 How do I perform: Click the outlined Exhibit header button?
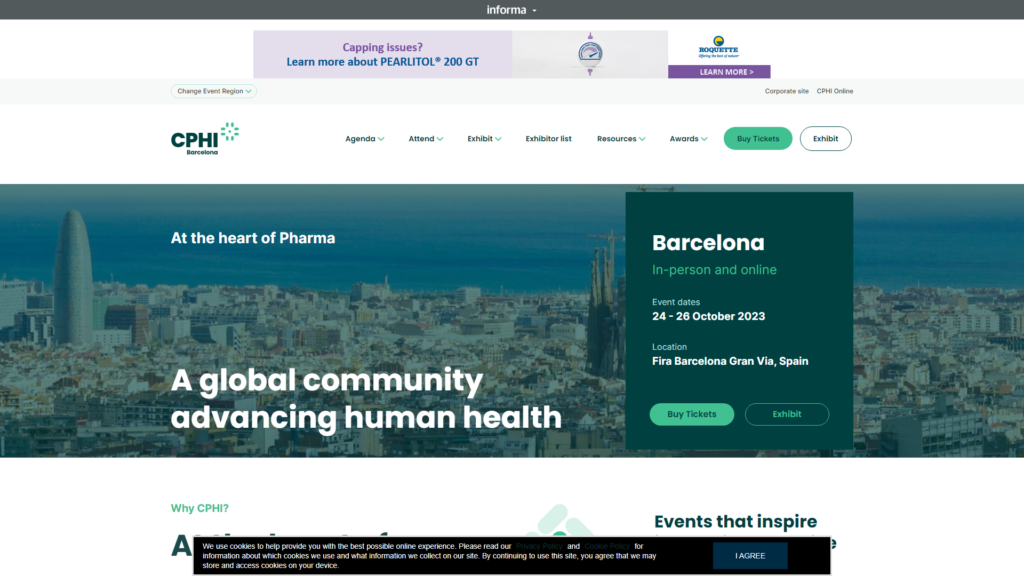pos(825,138)
